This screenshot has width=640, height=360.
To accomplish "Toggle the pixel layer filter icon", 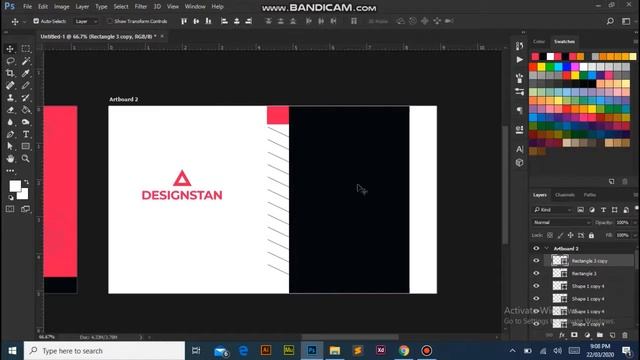I will pos(580,210).
